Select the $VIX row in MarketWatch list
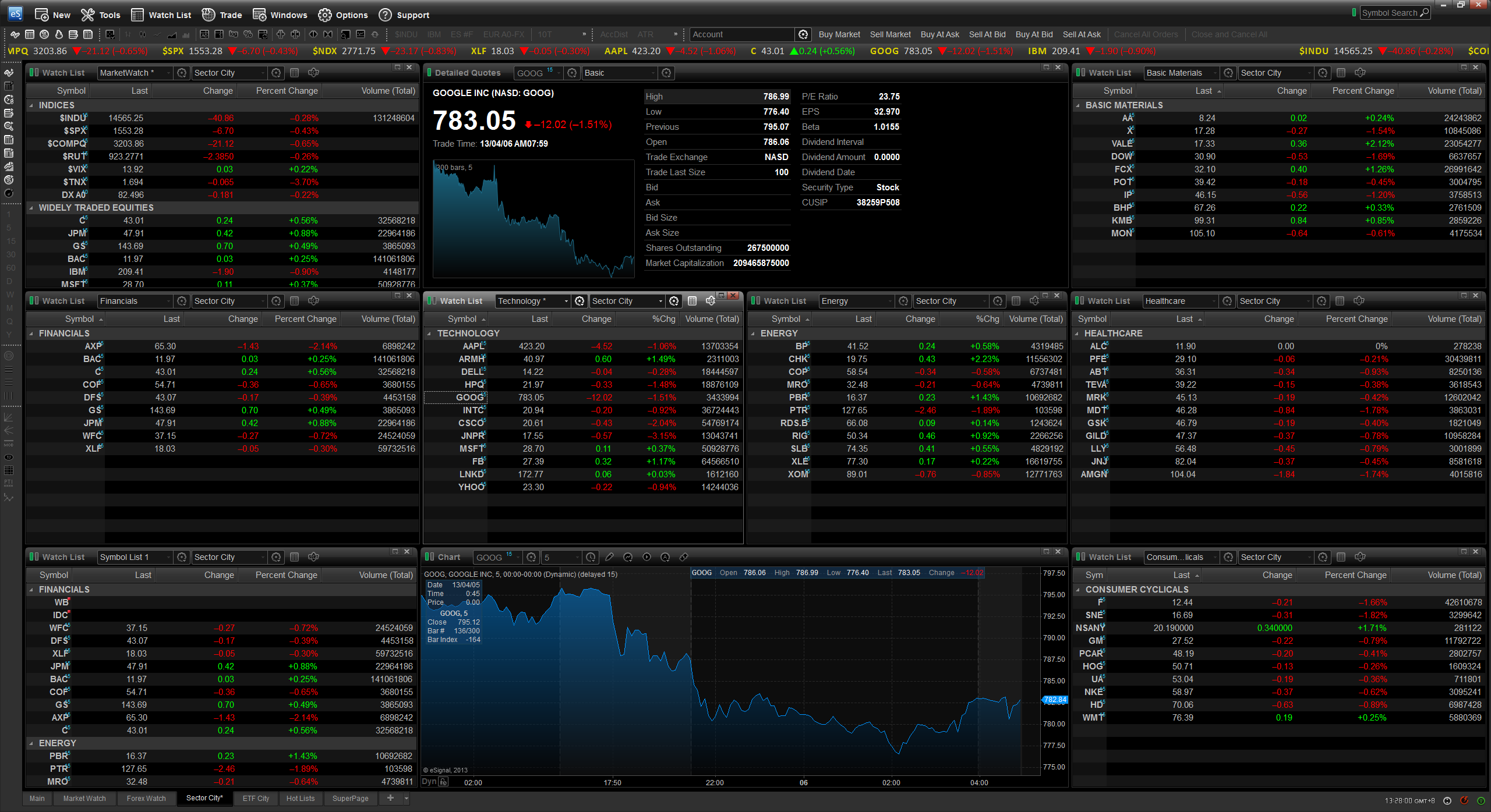Screen dimensions: 1491x812 pos(222,169)
